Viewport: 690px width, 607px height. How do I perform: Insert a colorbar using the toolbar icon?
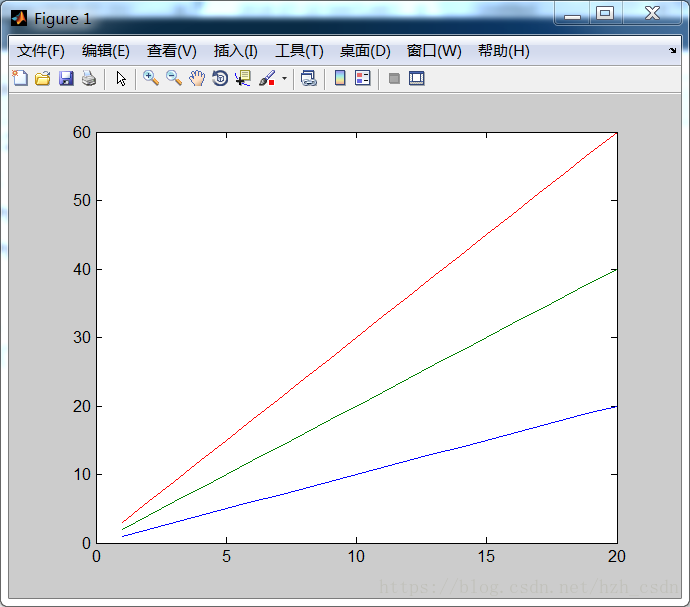tap(340, 78)
